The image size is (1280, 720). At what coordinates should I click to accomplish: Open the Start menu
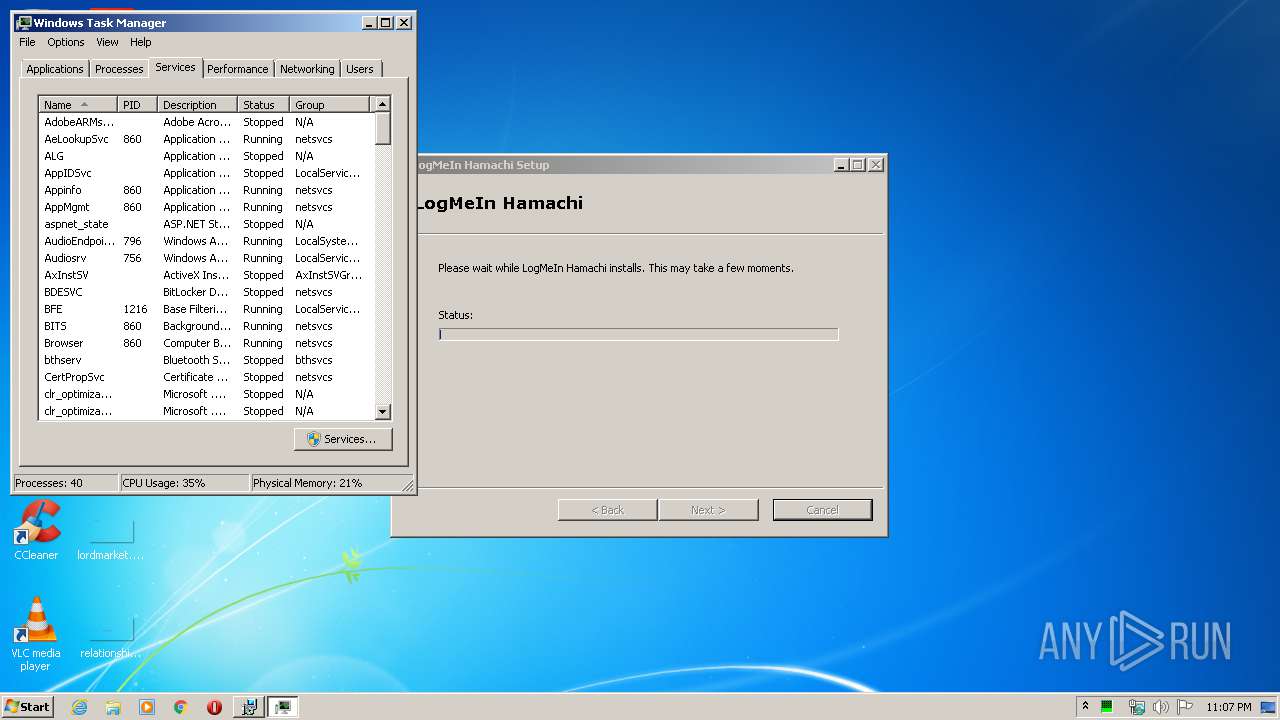(x=27, y=707)
